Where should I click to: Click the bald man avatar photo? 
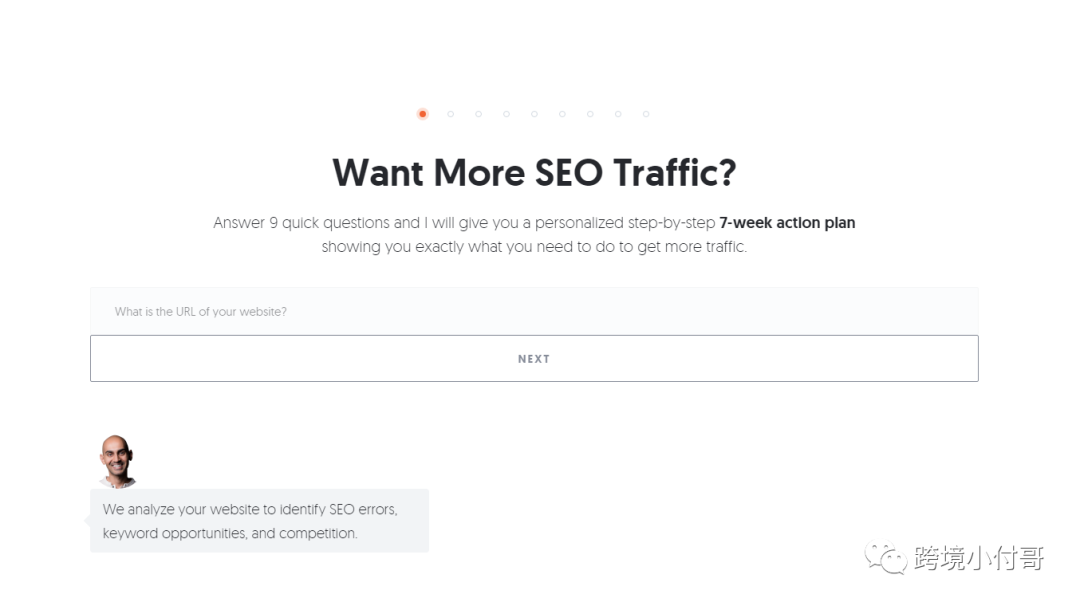[117, 461]
